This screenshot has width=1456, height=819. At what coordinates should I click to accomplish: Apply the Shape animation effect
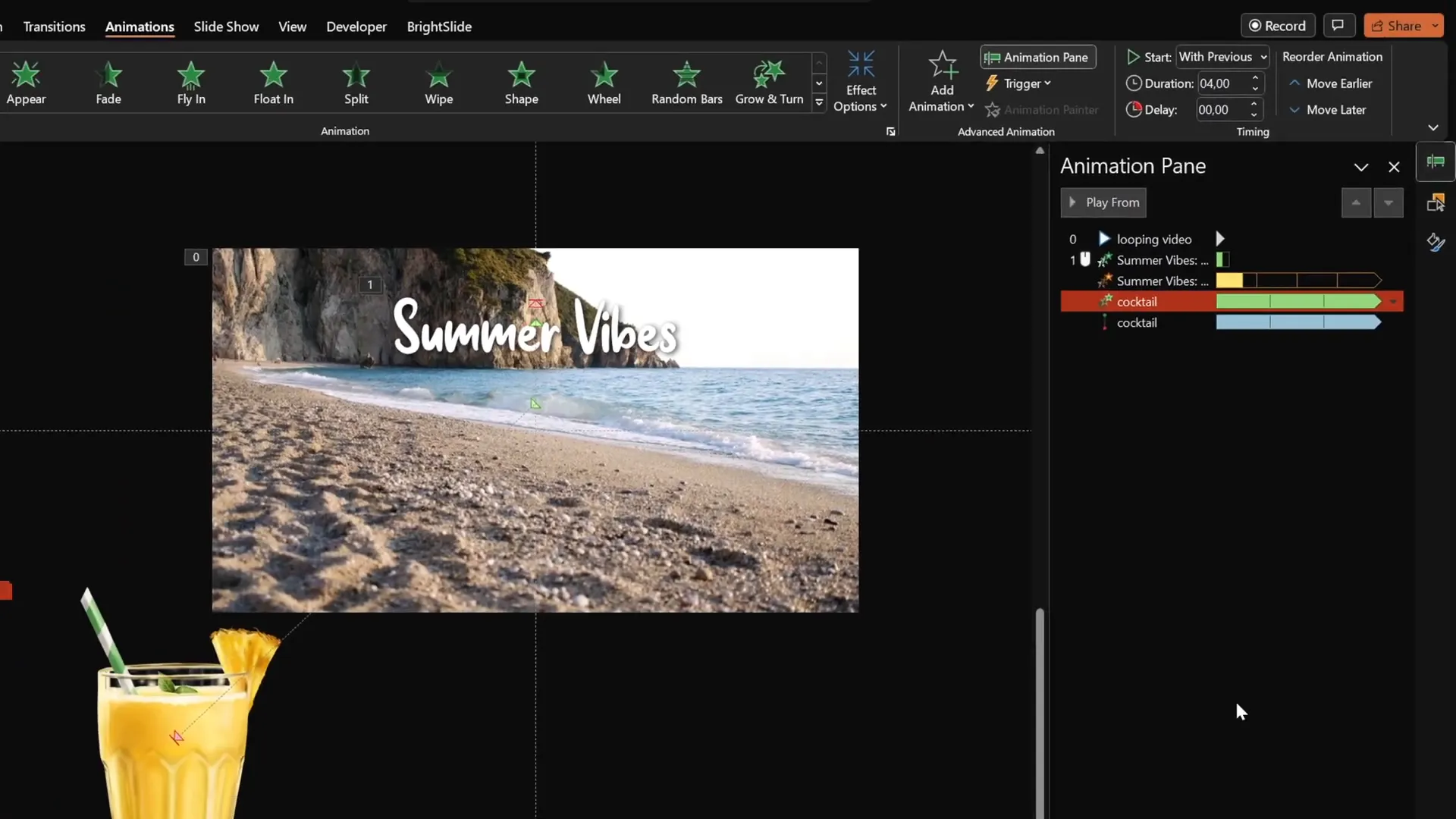click(521, 83)
